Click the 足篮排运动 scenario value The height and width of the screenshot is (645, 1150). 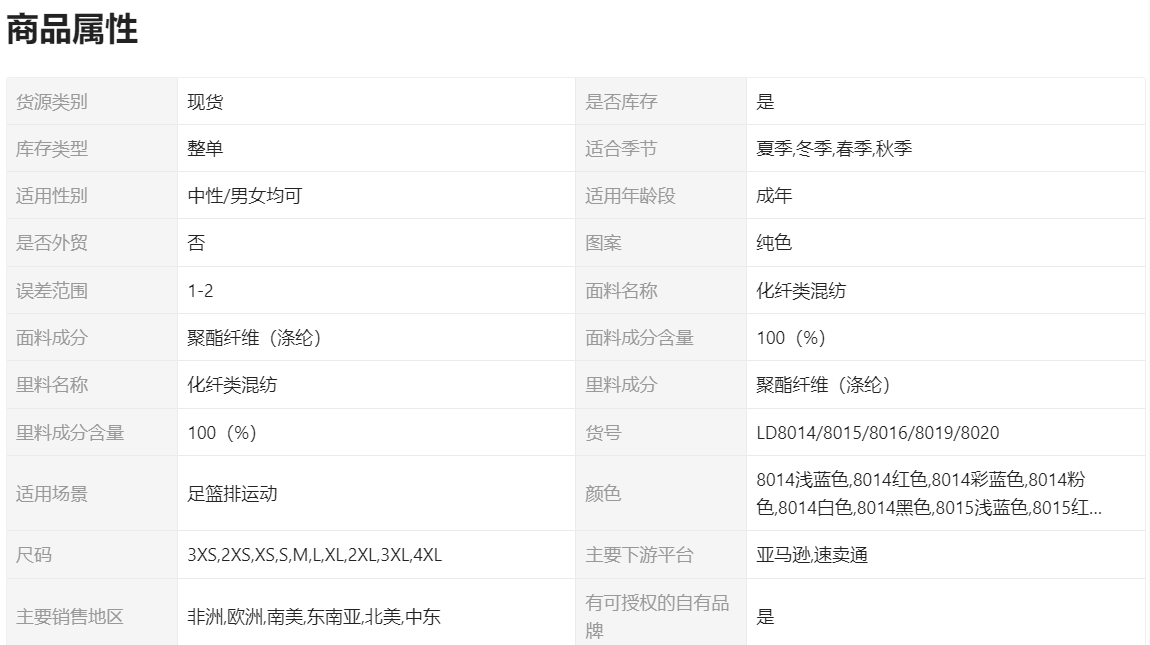click(x=232, y=493)
